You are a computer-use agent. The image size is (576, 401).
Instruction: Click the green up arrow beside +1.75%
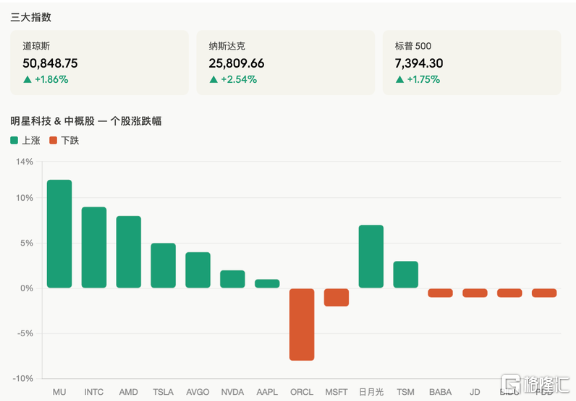pyautogui.click(x=400, y=79)
